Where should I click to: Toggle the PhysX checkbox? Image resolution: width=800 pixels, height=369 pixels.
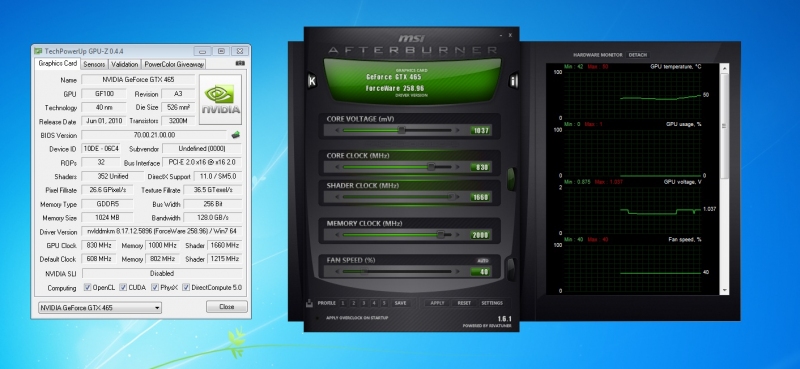pos(155,287)
